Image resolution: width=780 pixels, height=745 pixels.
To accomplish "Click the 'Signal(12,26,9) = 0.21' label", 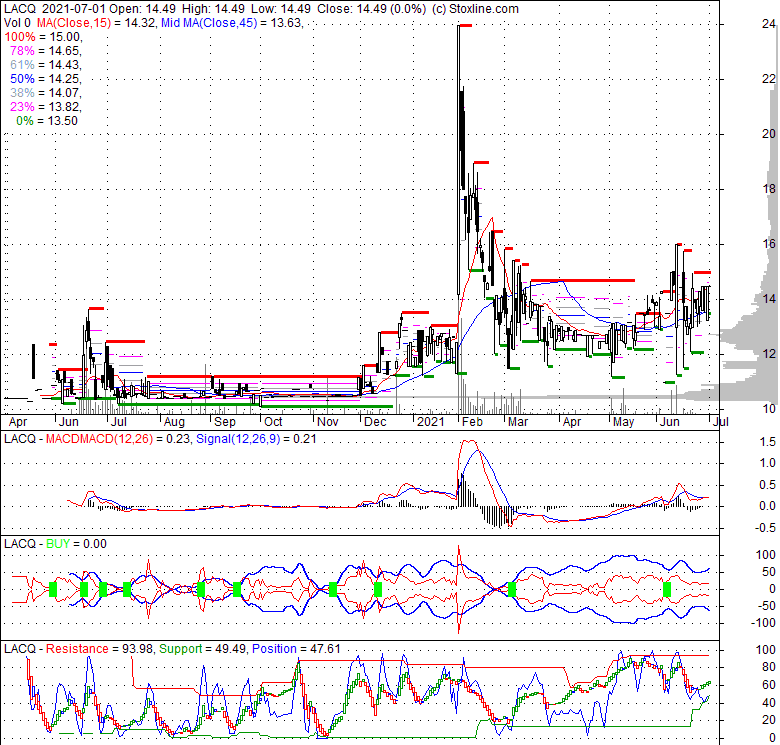I will (x=256, y=439).
